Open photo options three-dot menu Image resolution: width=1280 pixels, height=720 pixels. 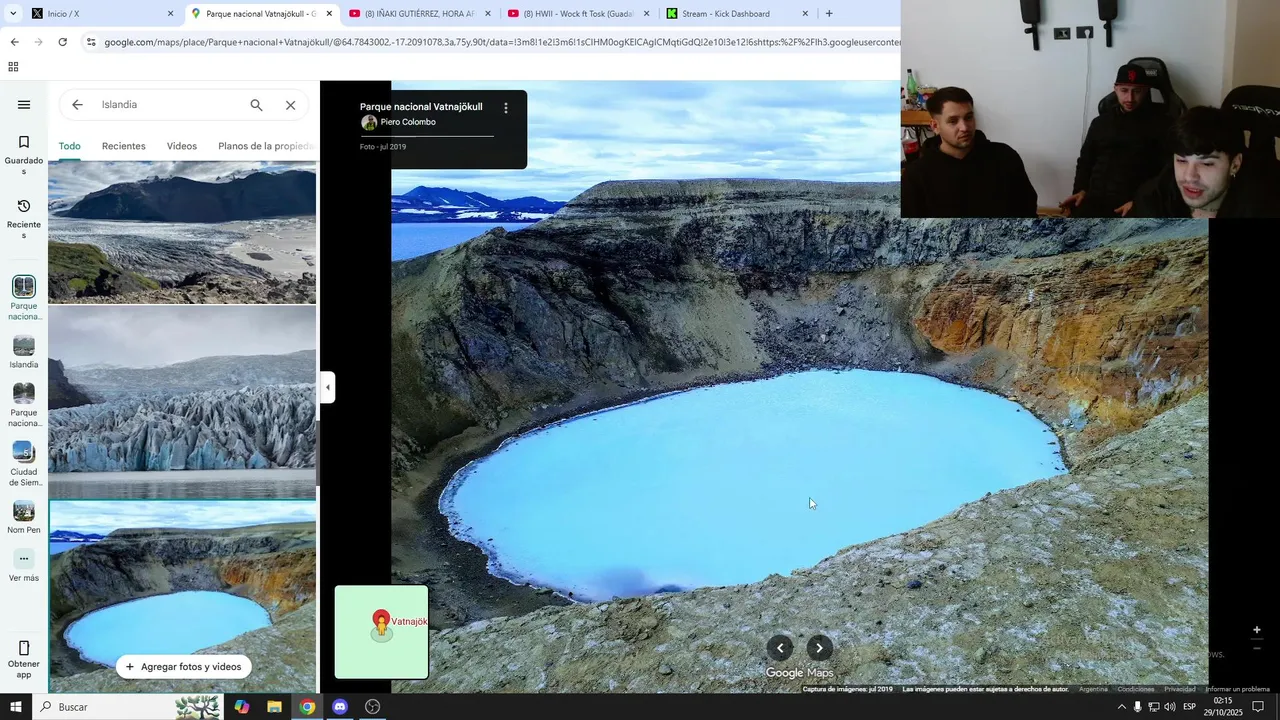pyautogui.click(x=506, y=108)
